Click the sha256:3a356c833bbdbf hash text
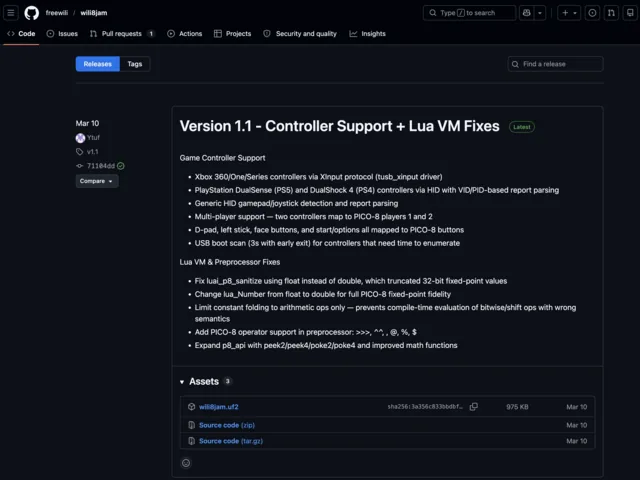 425,407
